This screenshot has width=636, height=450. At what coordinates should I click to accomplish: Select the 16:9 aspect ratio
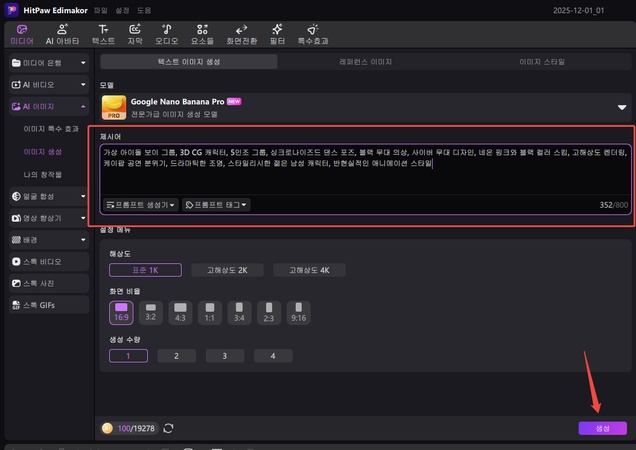pos(121,312)
